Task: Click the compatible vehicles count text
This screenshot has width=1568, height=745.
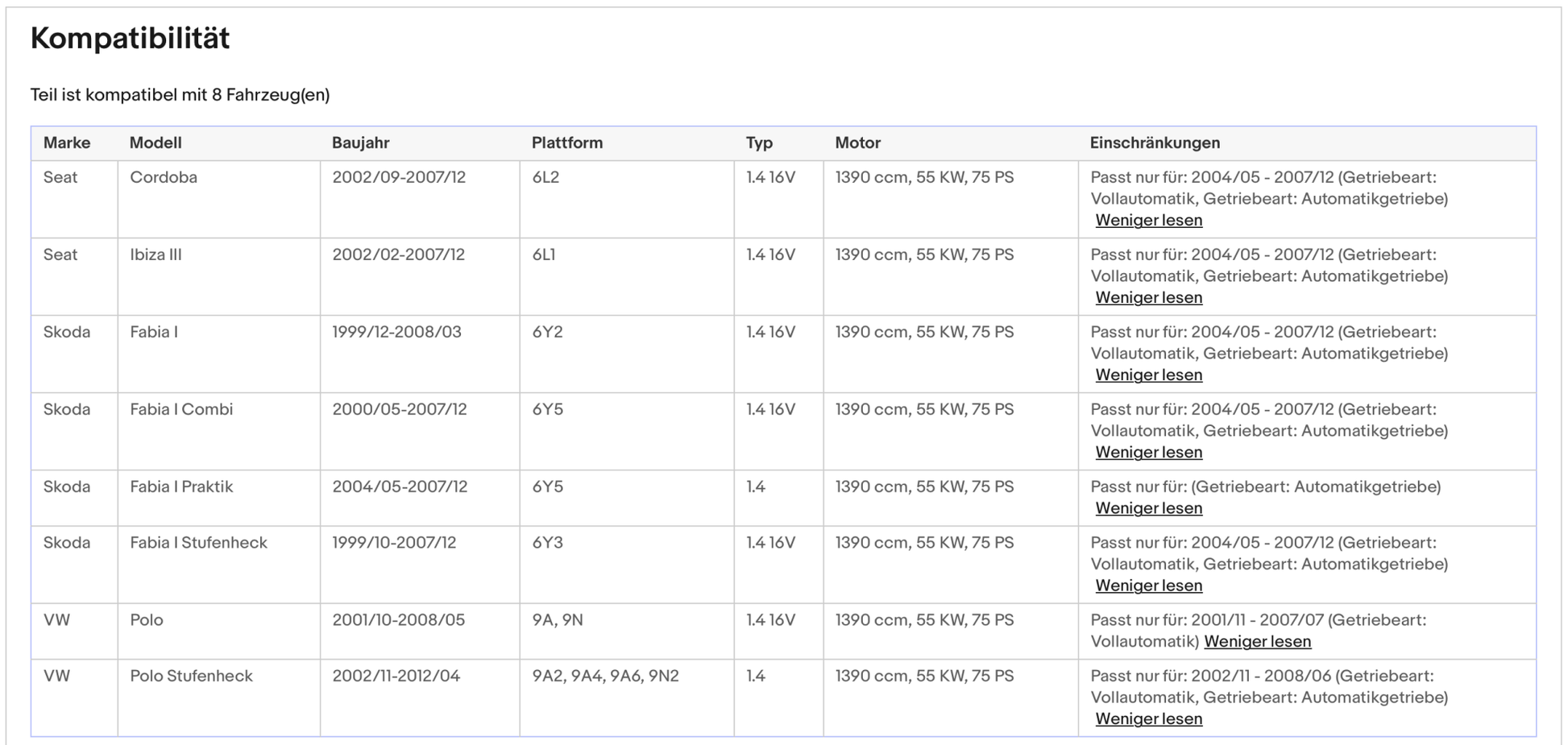Action: point(180,95)
